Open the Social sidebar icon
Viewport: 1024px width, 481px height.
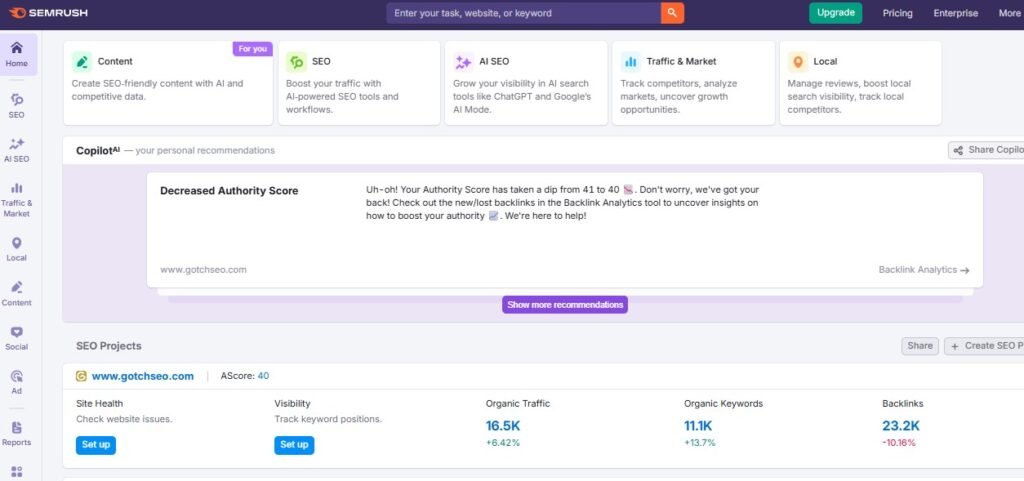17,332
